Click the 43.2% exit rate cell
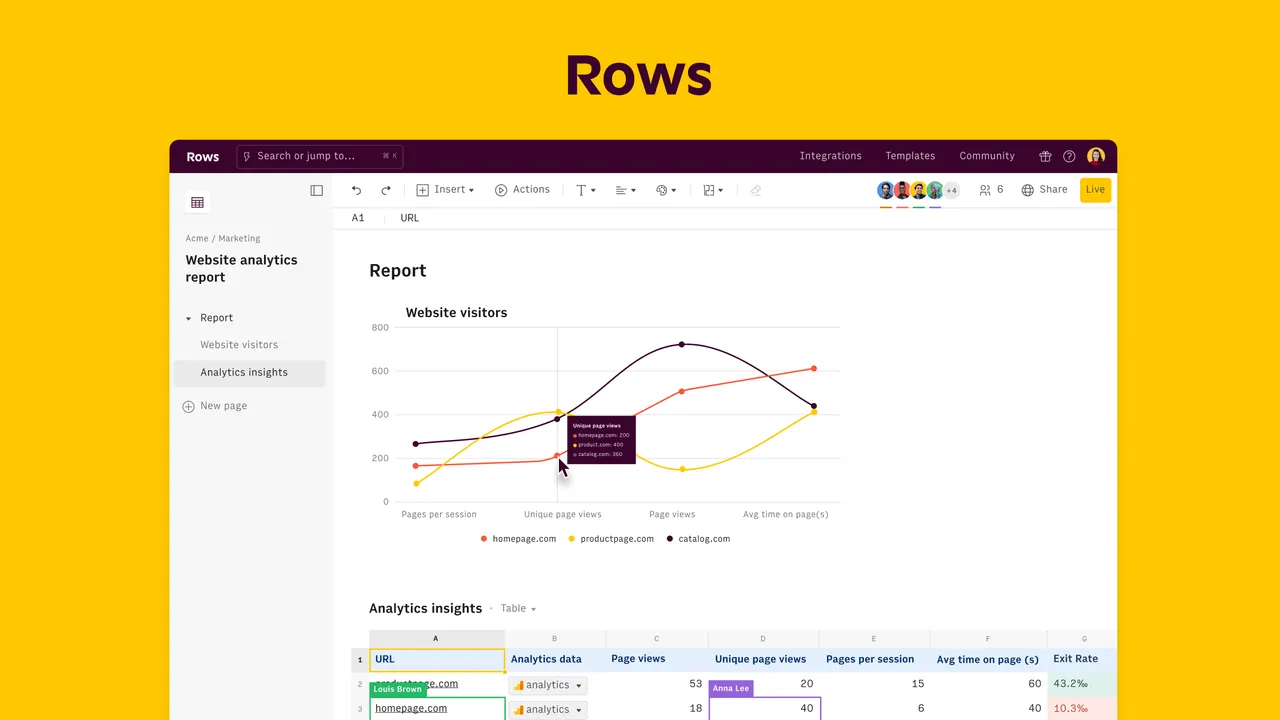This screenshot has height=720, width=1280. click(x=1082, y=684)
